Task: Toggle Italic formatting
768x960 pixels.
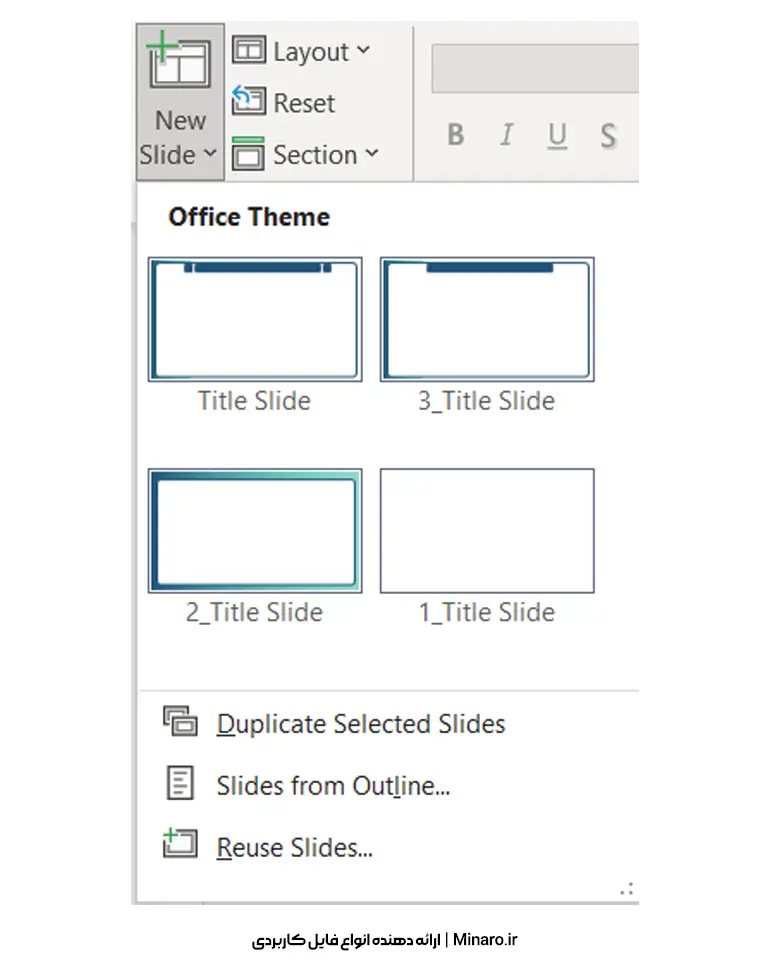Action: click(x=507, y=134)
